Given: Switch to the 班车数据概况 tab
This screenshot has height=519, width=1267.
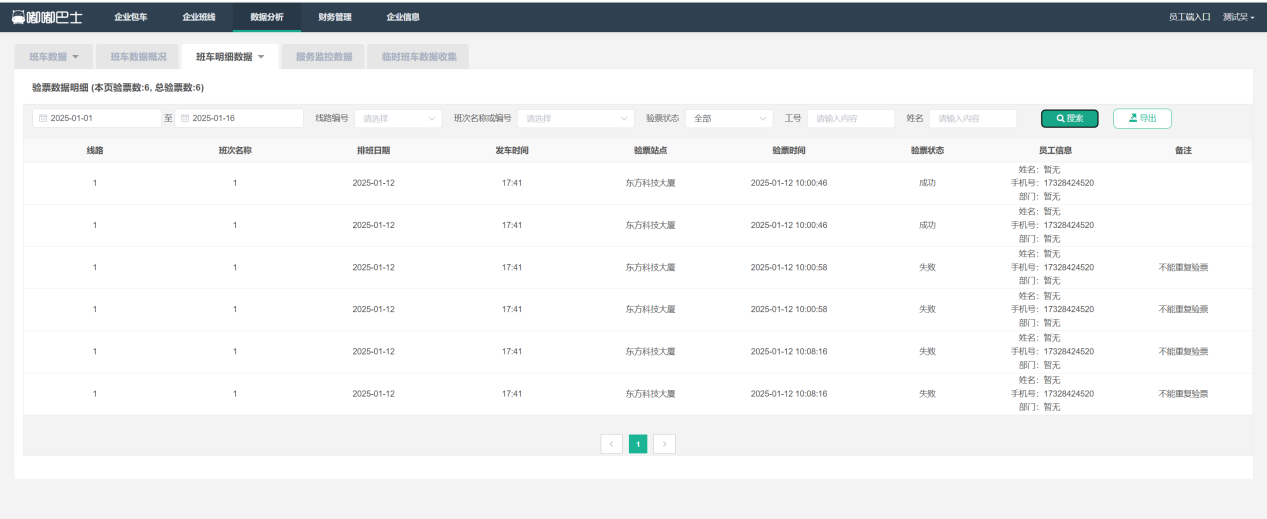Looking at the screenshot, I should [x=138, y=57].
